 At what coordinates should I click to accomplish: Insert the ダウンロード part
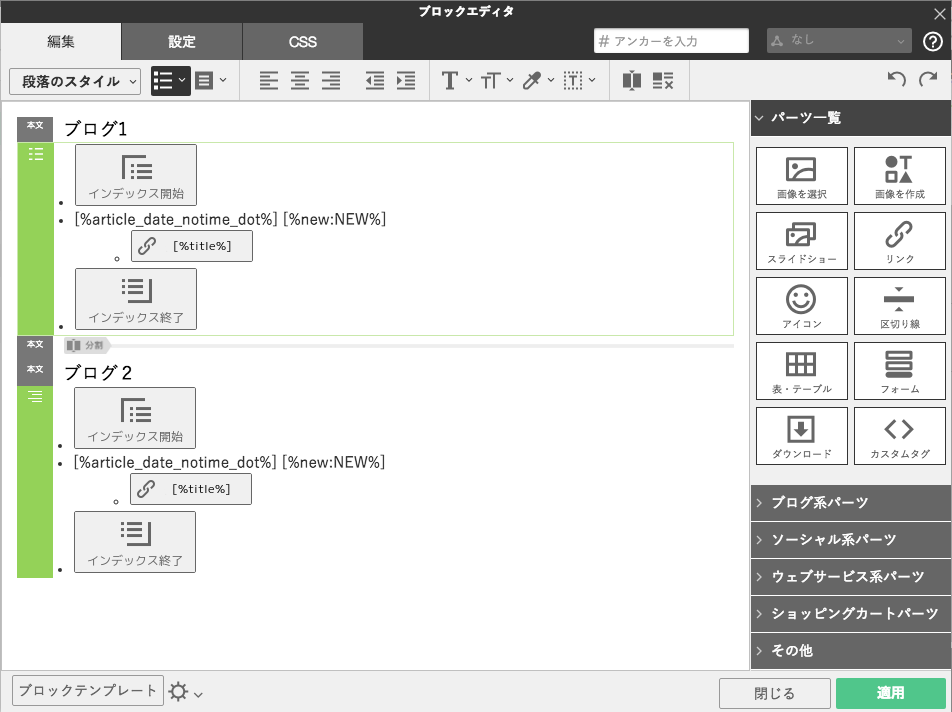[801, 436]
